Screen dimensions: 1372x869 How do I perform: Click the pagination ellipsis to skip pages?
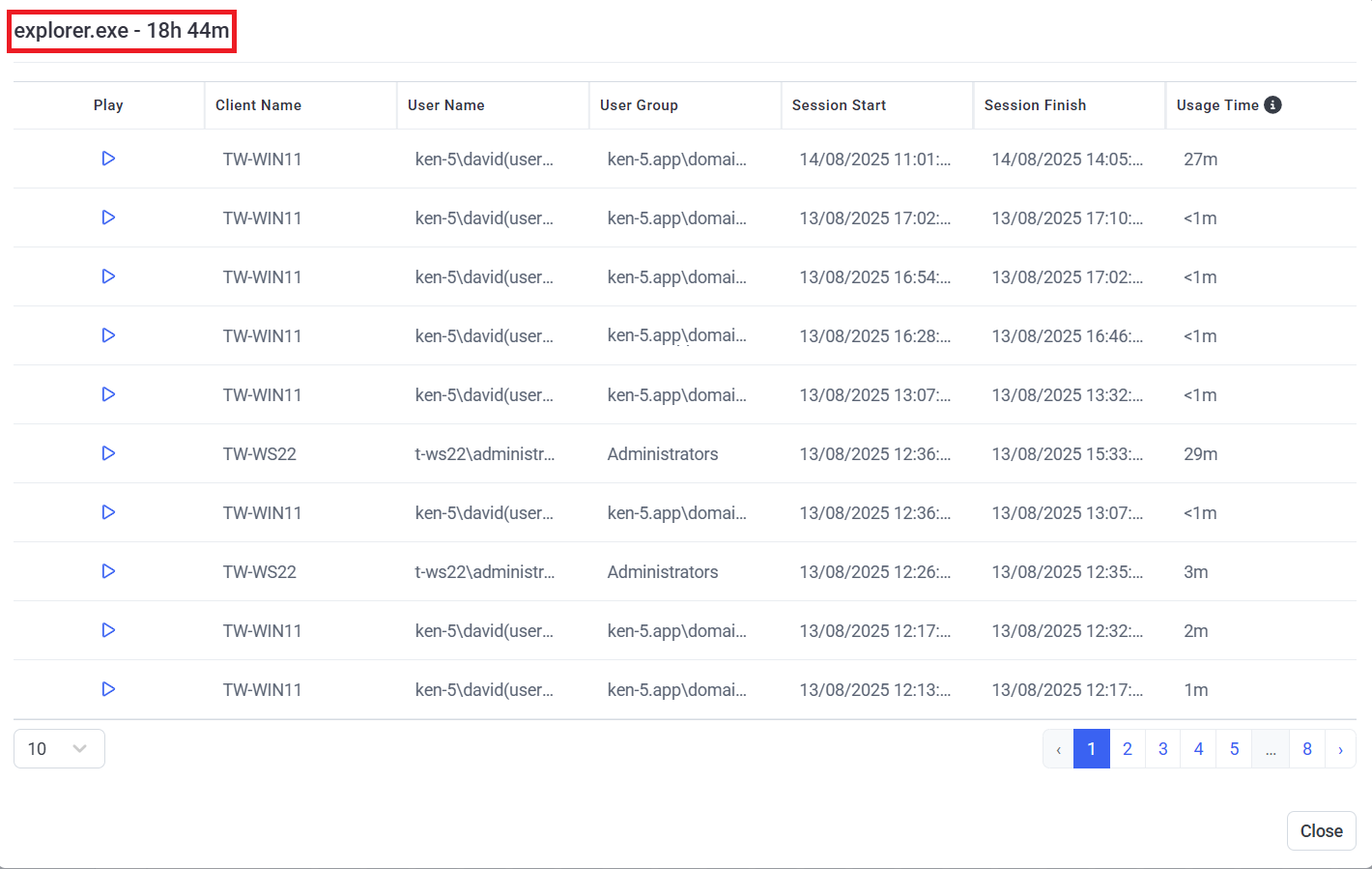[1271, 749]
